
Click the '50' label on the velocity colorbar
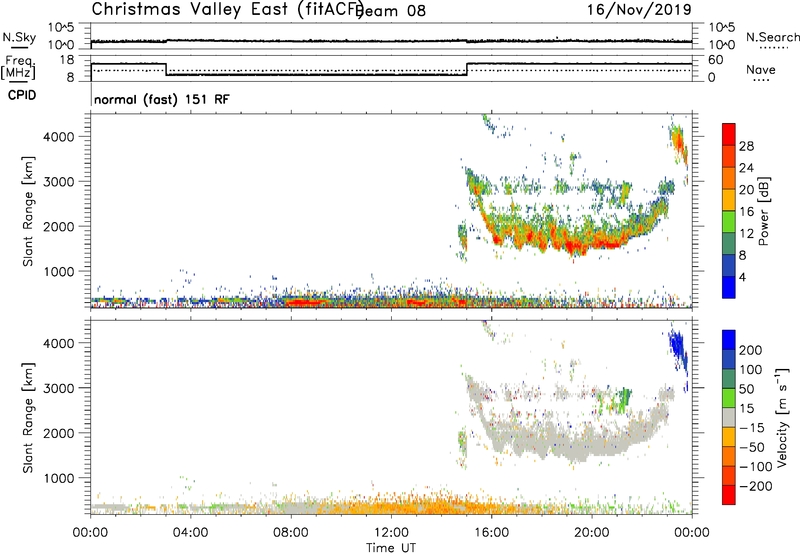click(746, 389)
